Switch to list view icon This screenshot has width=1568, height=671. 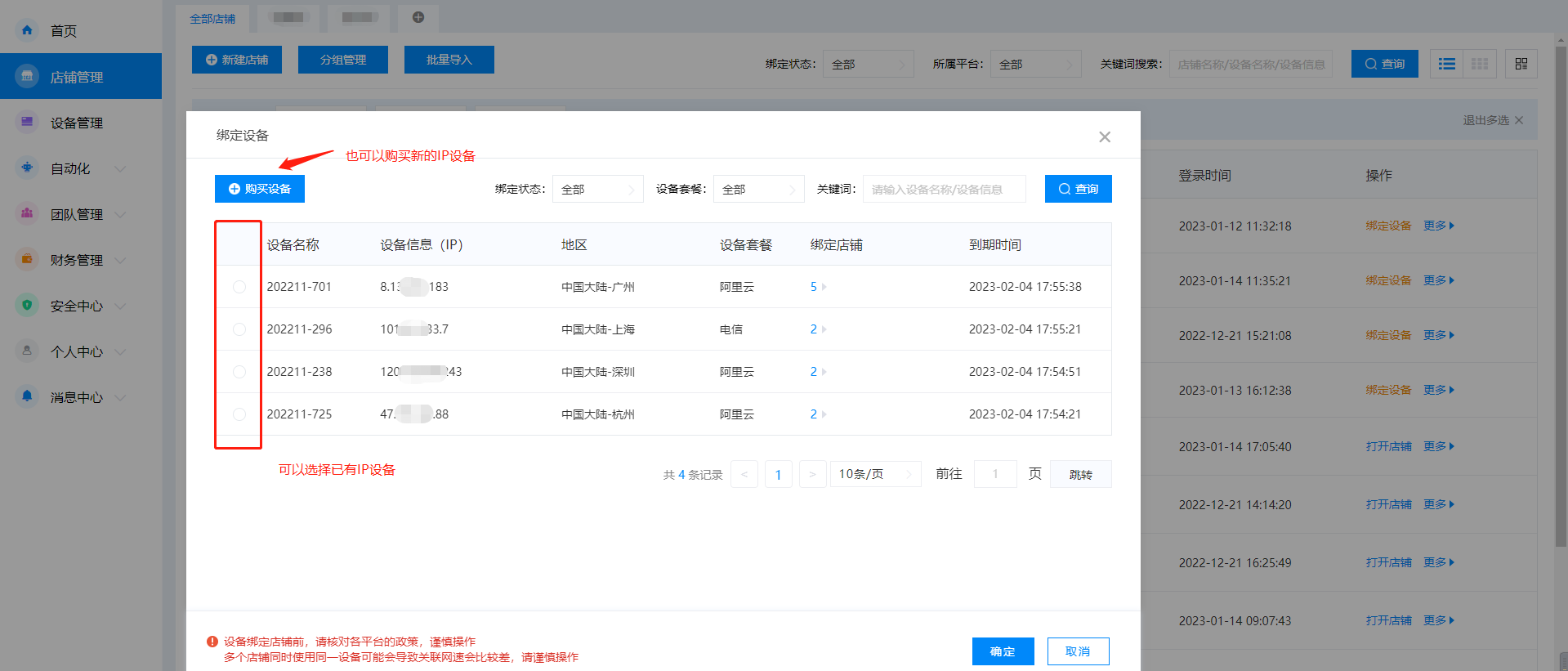[x=1446, y=64]
